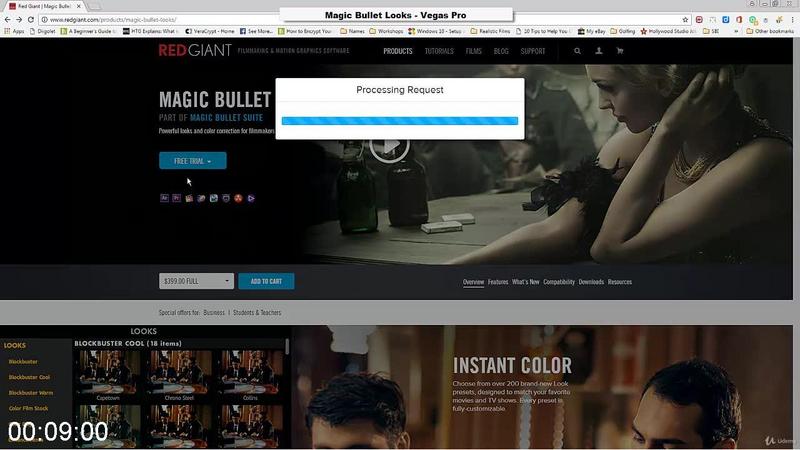
Task: Switch to the Resources tab
Action: pyautogui.click(x=620, y=282)
